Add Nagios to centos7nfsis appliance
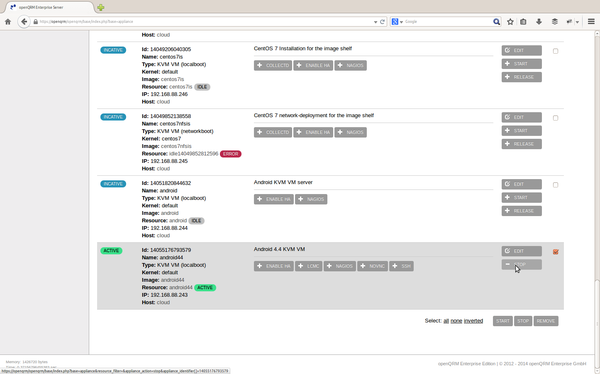This screenshot has height=374, width=600. point(351,132)
